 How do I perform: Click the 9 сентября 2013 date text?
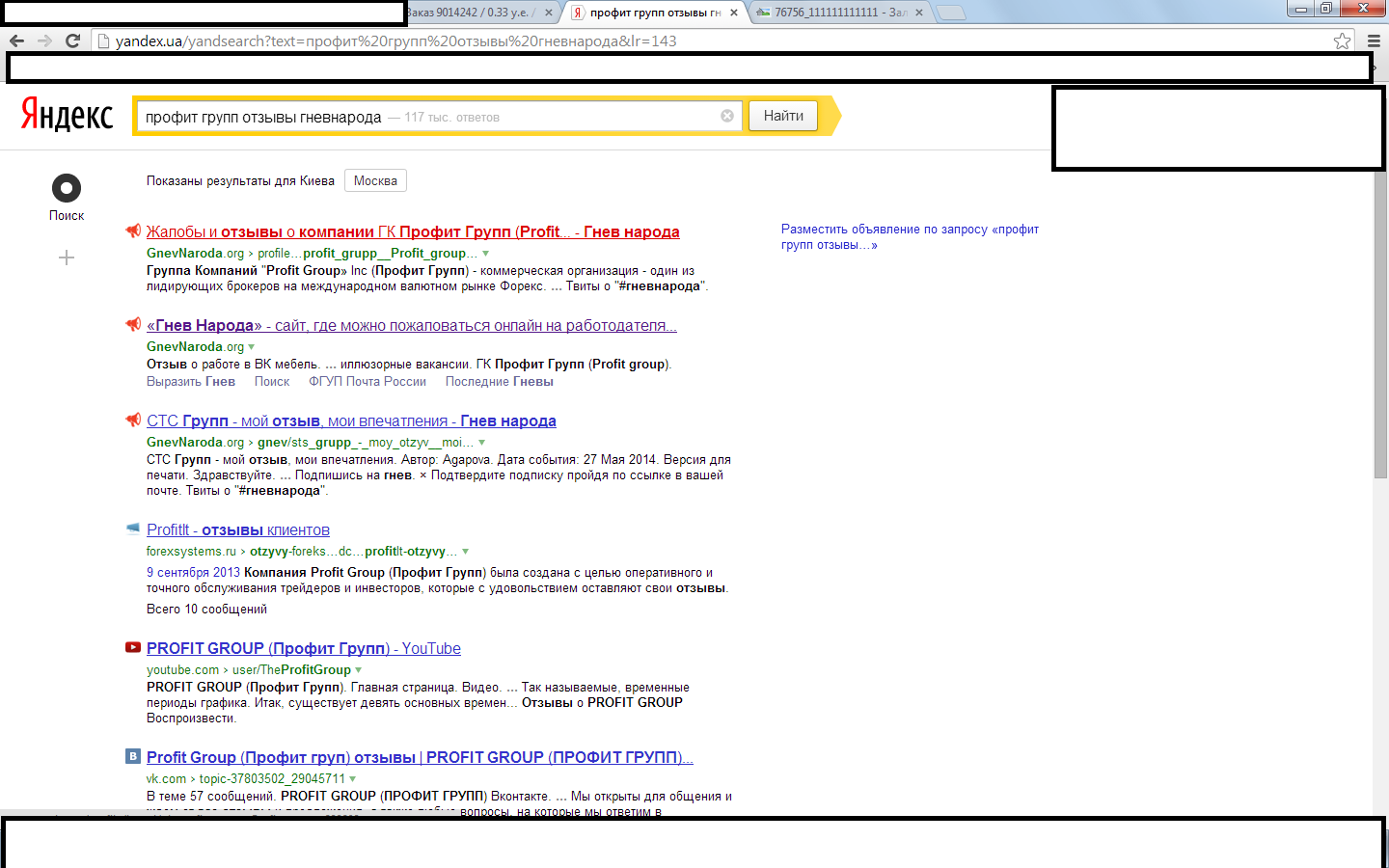[193, 573]
